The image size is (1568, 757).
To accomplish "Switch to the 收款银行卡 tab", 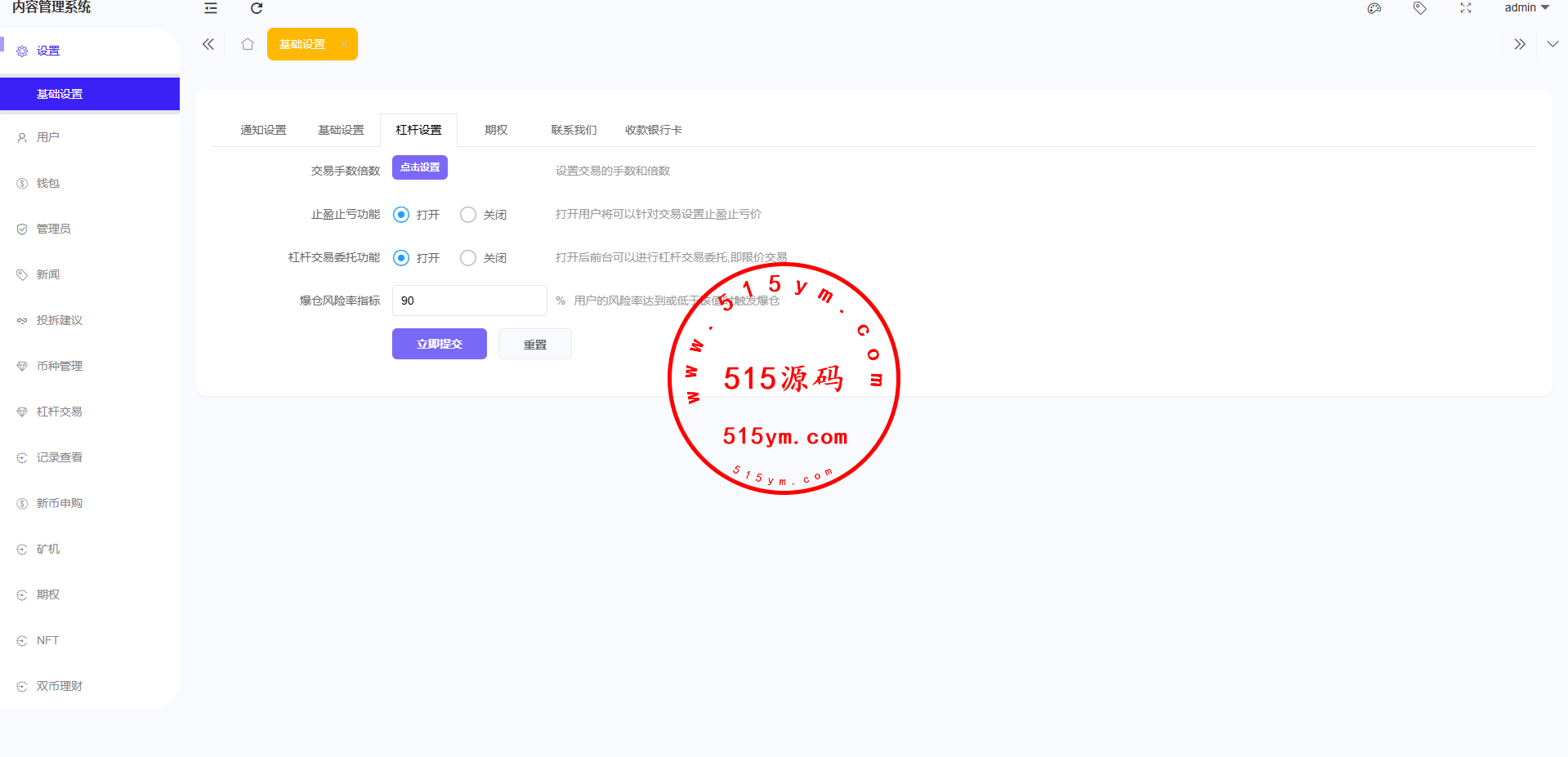I will point(653,130).
